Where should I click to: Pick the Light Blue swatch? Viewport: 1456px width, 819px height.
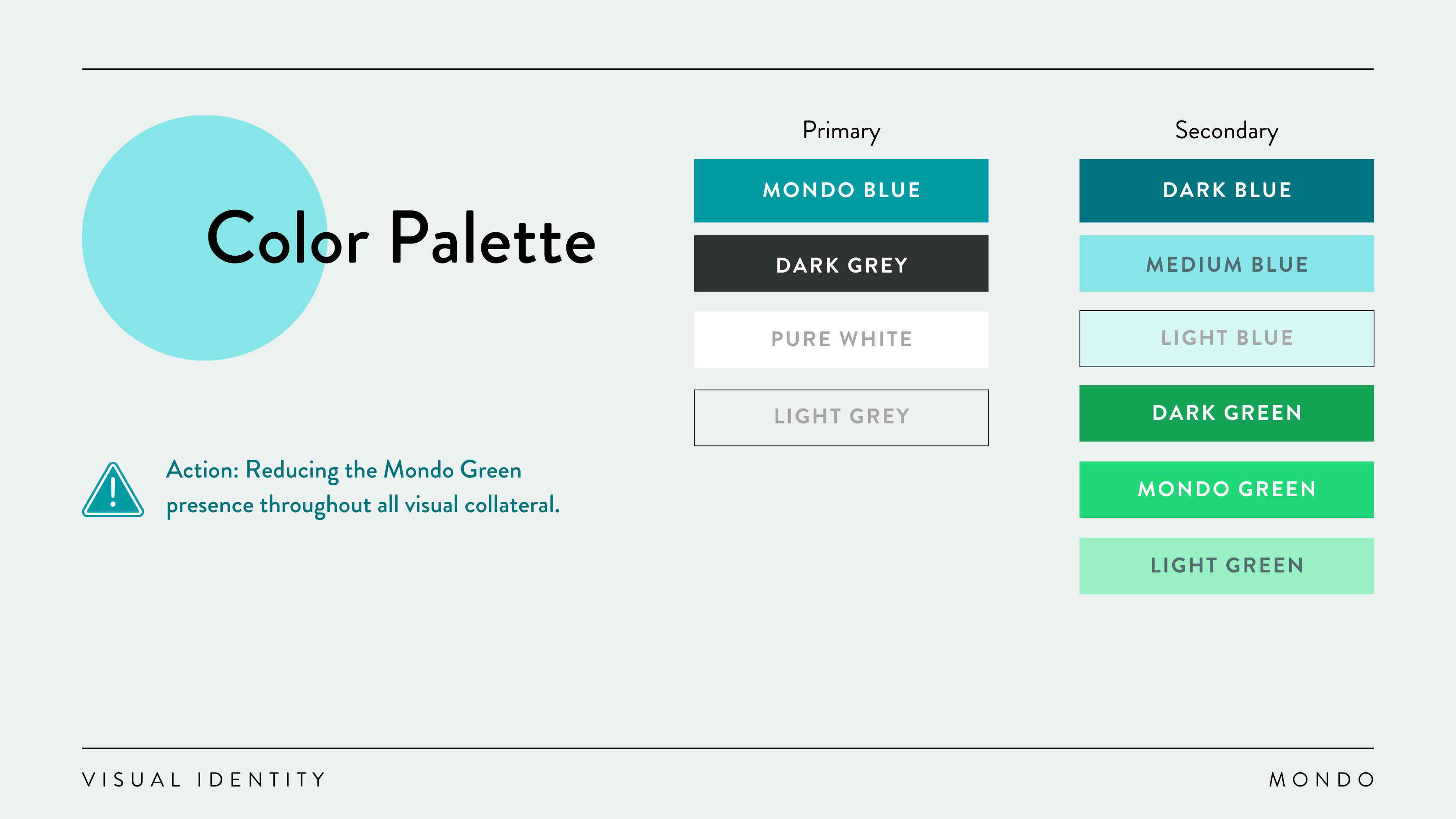[x=1226, y=338]
